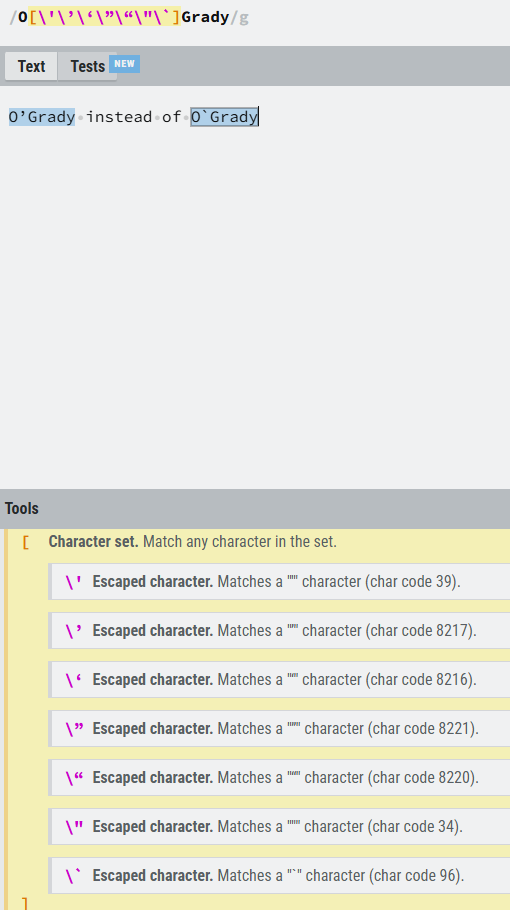This screenshot has height=910, width=510.
Task: Select the first O’Grady match in text
Action: [x=42, y=117]
